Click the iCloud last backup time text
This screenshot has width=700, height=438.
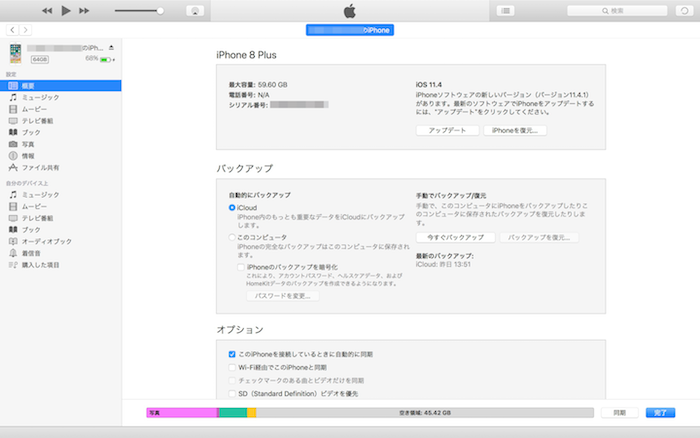443,264
